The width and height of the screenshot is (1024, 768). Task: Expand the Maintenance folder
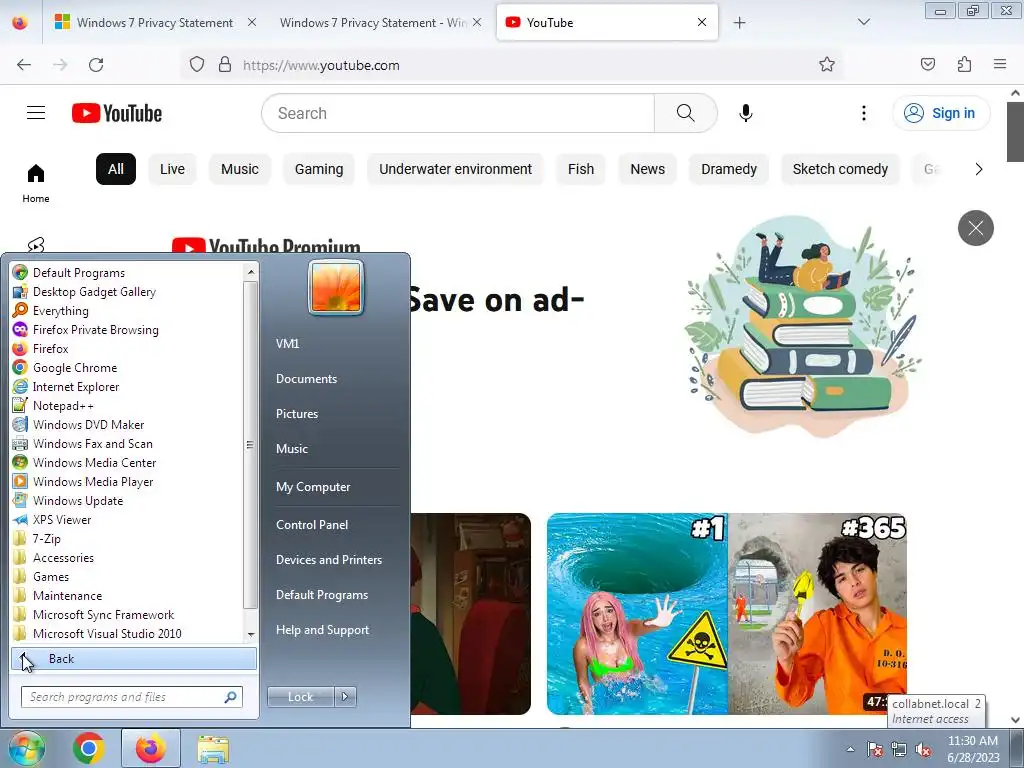[x=67, y=596]
